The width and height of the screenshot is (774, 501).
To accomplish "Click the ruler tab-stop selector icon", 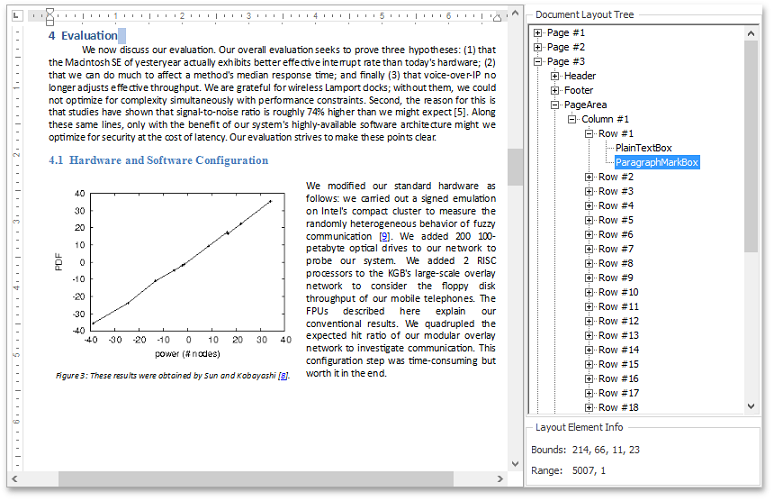I will tap(16, 16).
